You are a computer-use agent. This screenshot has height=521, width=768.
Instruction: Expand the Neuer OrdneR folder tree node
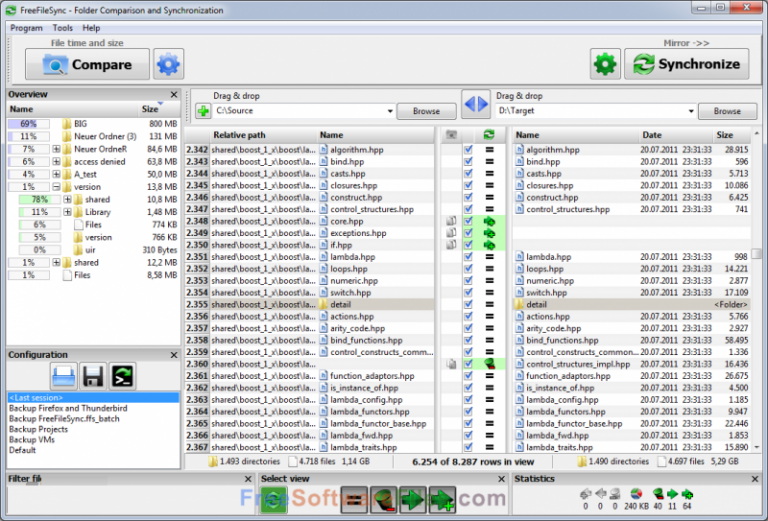(56, 149)
